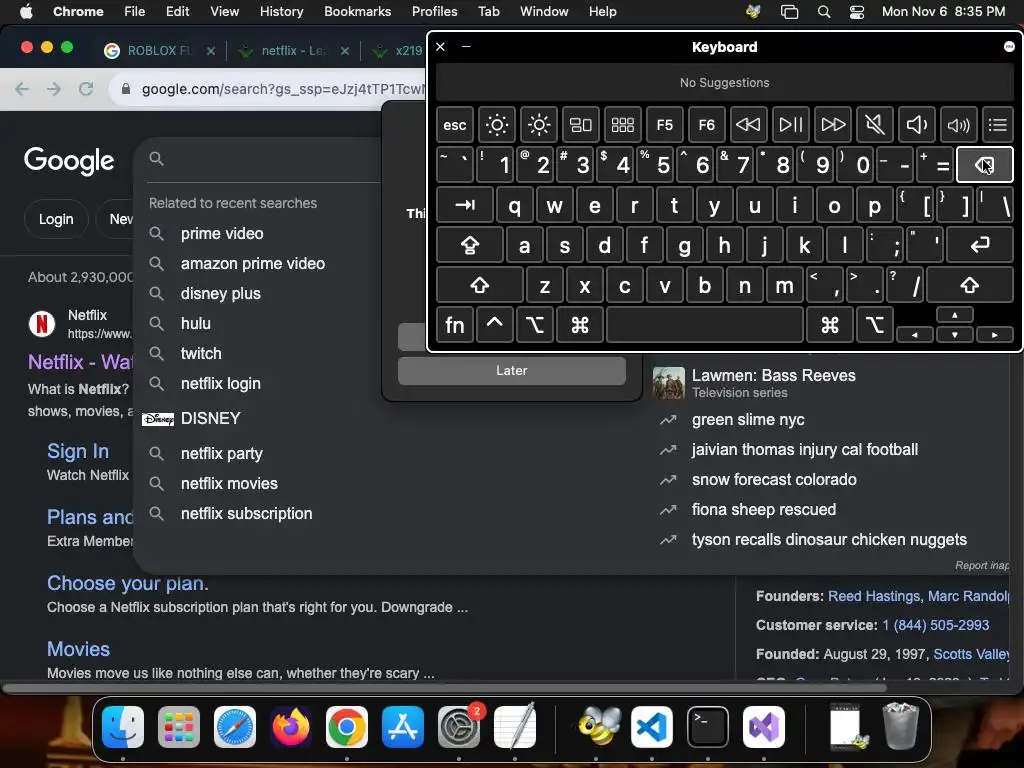Open Firefox from the dock
This screenshot has height=768, width=1024.
coord(291,727)
